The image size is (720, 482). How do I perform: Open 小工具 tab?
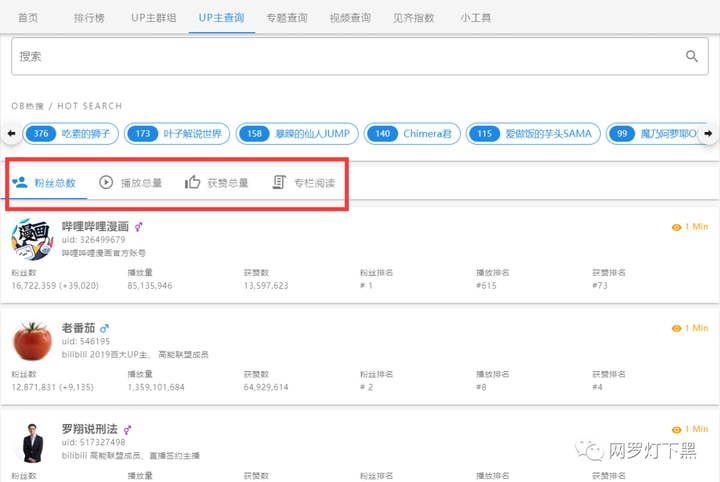pyautogui.click(x=476, y=17)
